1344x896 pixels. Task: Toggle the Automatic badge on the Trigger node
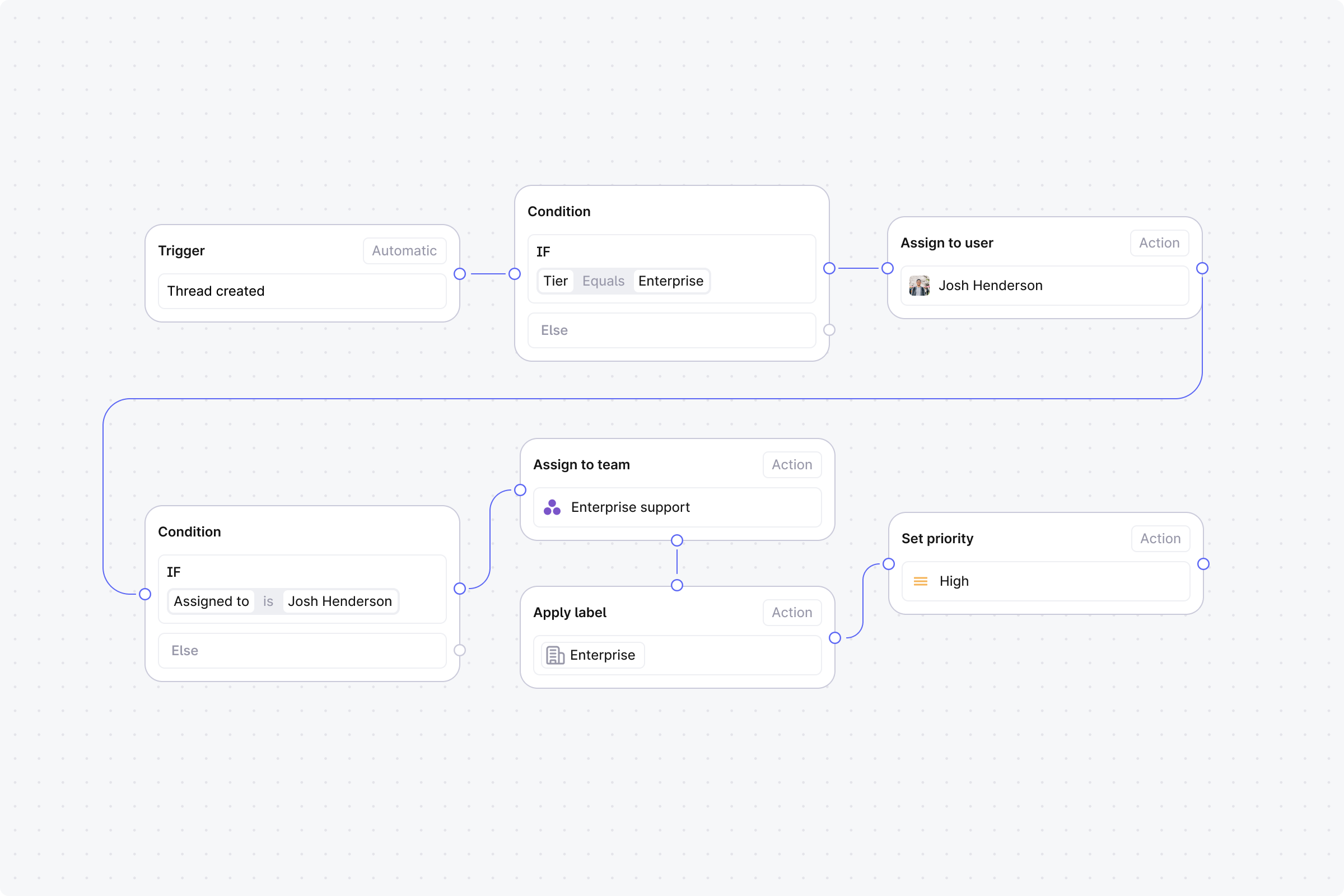coord(404,250)
